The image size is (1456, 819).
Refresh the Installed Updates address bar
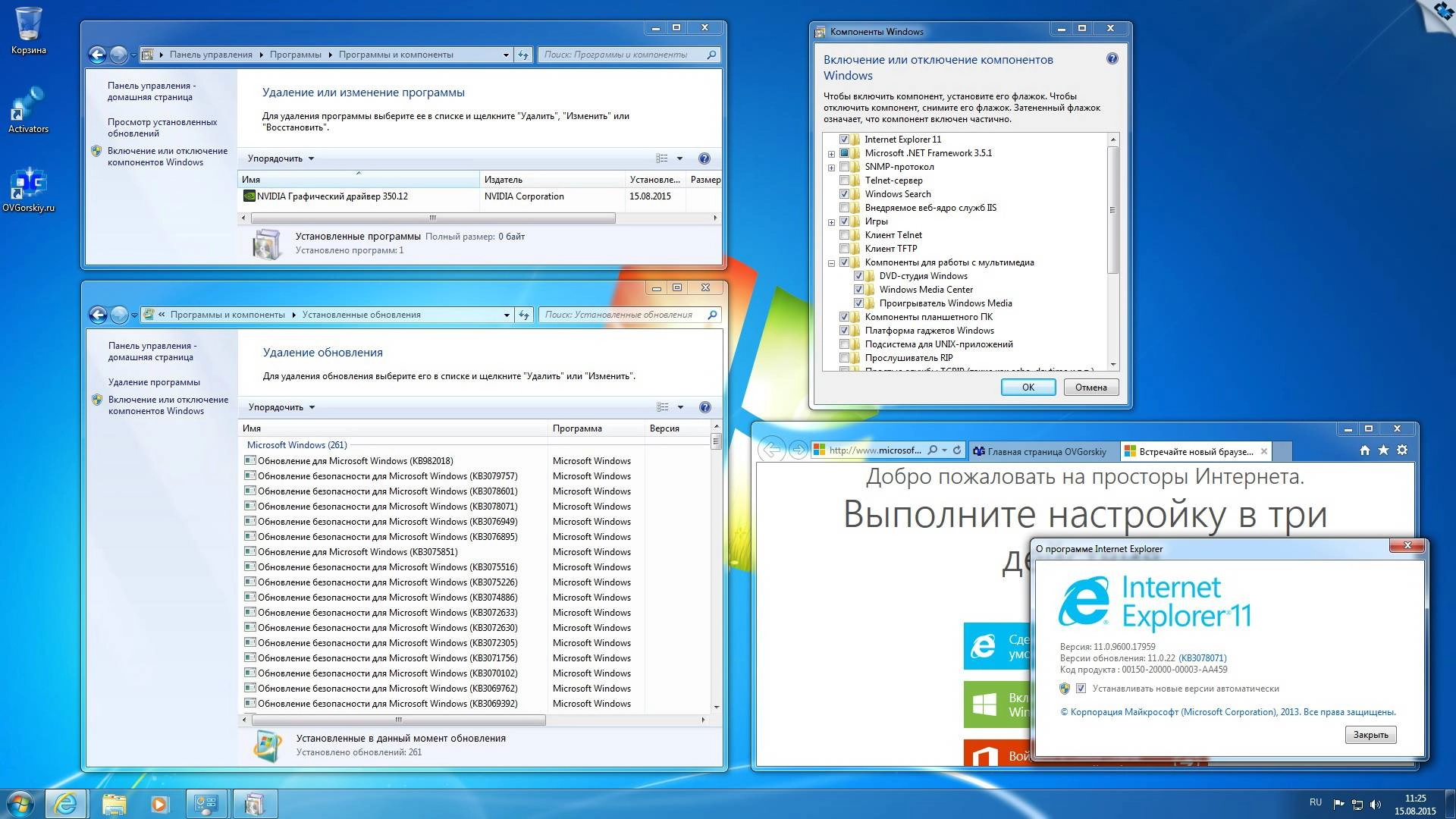[x=524, y=315]
